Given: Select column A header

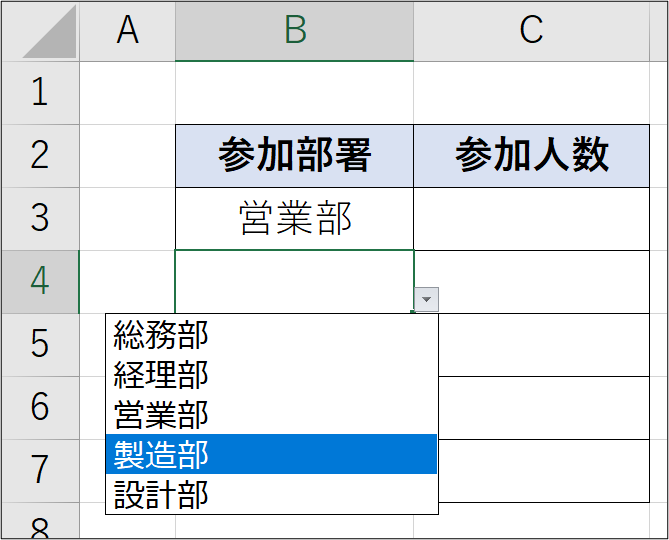Looking at the screenshot, I should [x=128, y=31].
